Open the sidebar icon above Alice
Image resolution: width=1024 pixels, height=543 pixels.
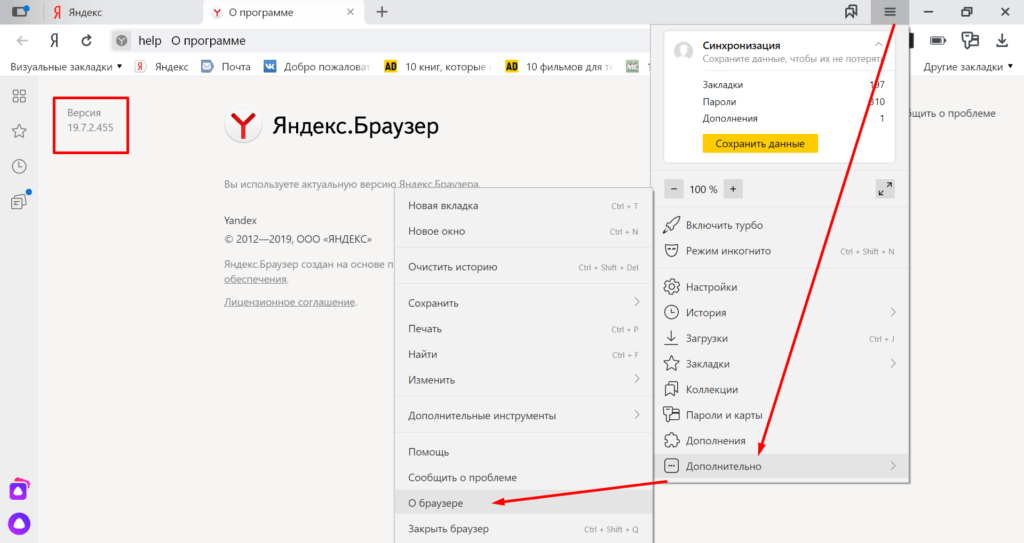[19, 489]
